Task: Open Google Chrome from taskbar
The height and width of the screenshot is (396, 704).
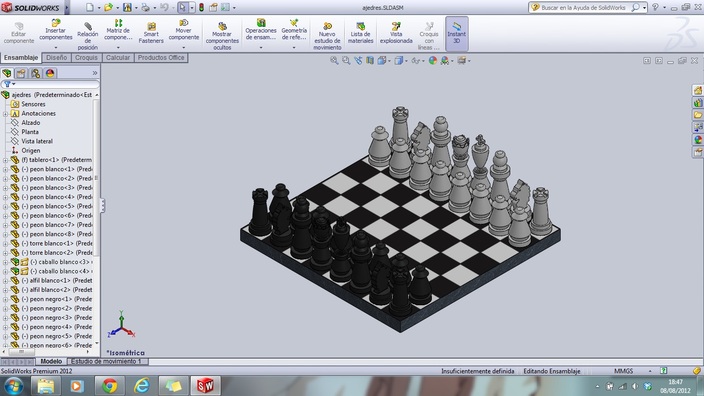Action: (x=110, y=386)
